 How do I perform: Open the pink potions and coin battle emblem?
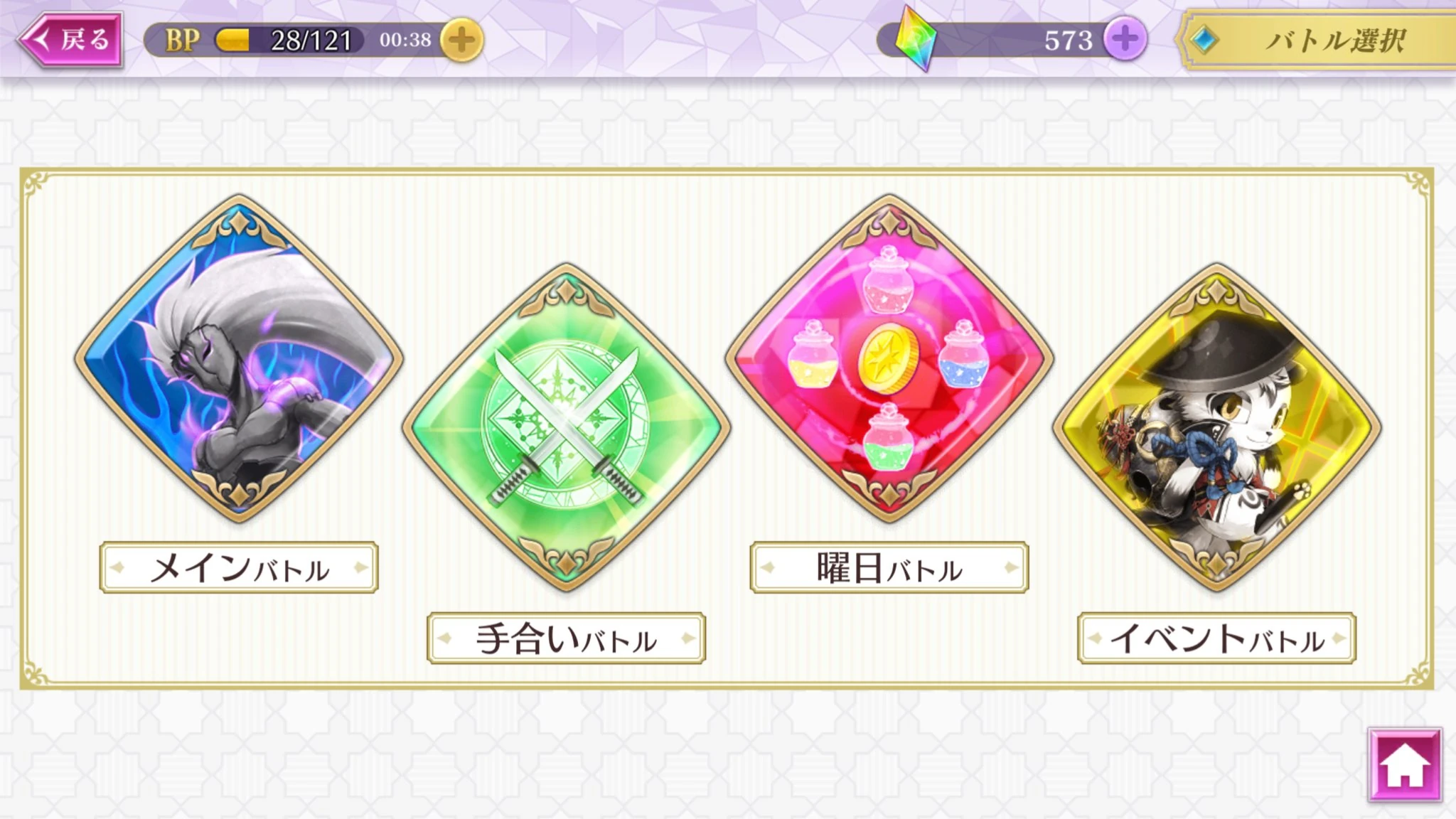(889, 358)
